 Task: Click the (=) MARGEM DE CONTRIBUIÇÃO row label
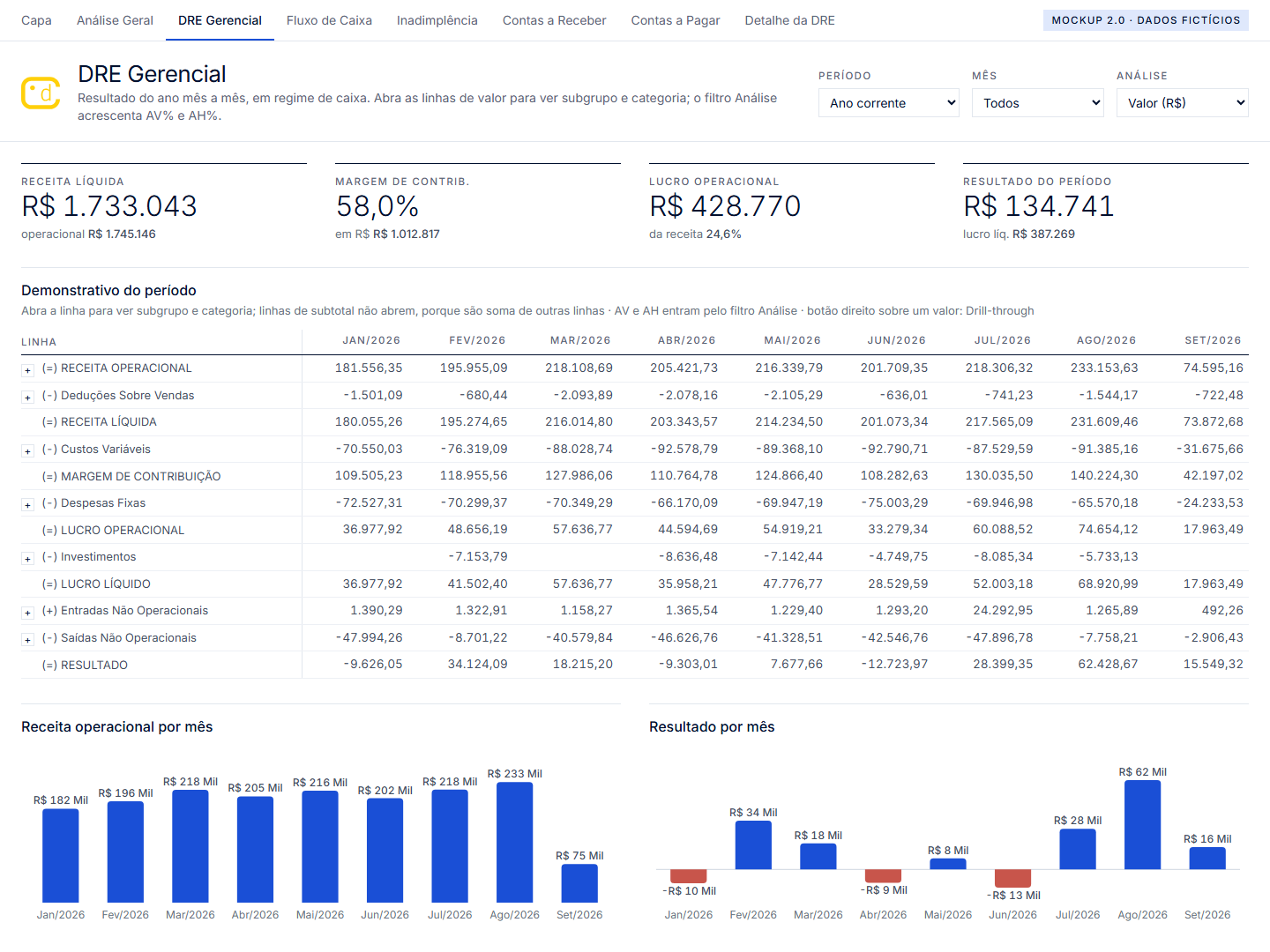131,477
